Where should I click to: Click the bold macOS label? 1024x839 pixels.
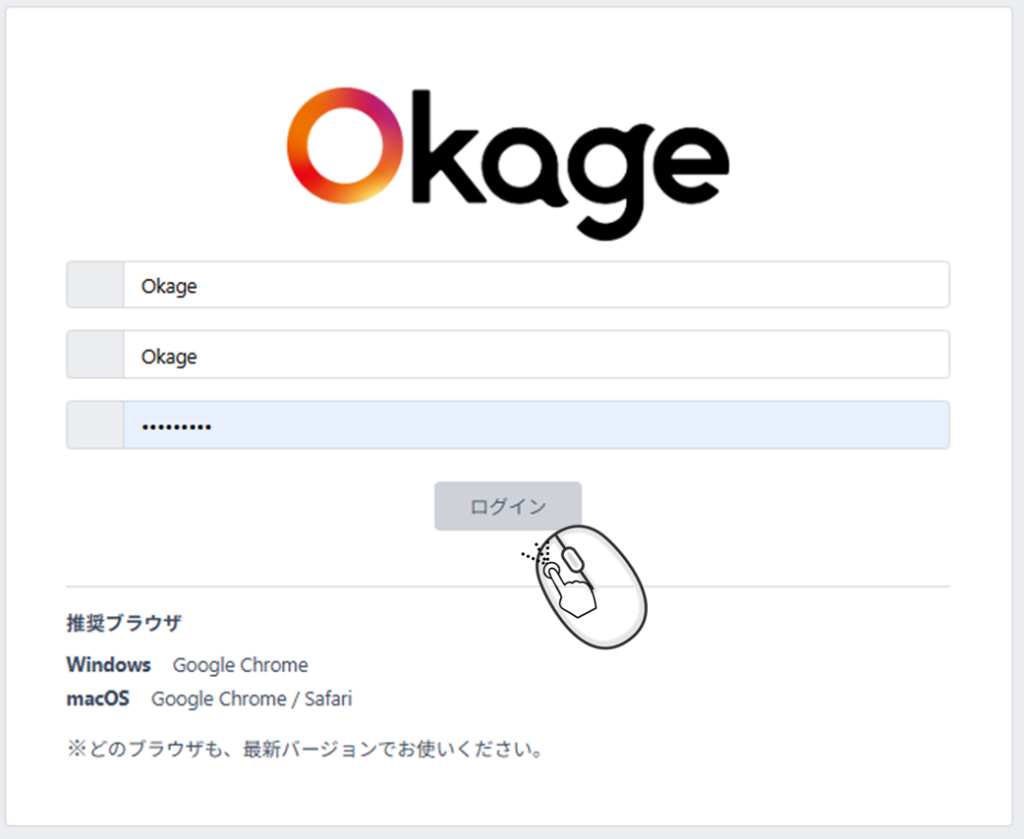(x=97, y=699)
